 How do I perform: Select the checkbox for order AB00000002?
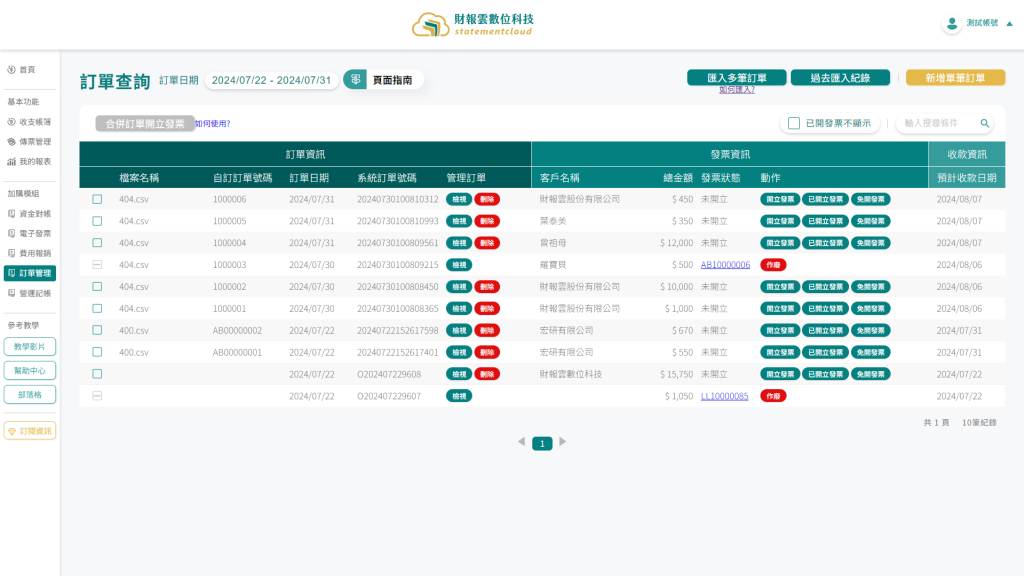point(97,330)
